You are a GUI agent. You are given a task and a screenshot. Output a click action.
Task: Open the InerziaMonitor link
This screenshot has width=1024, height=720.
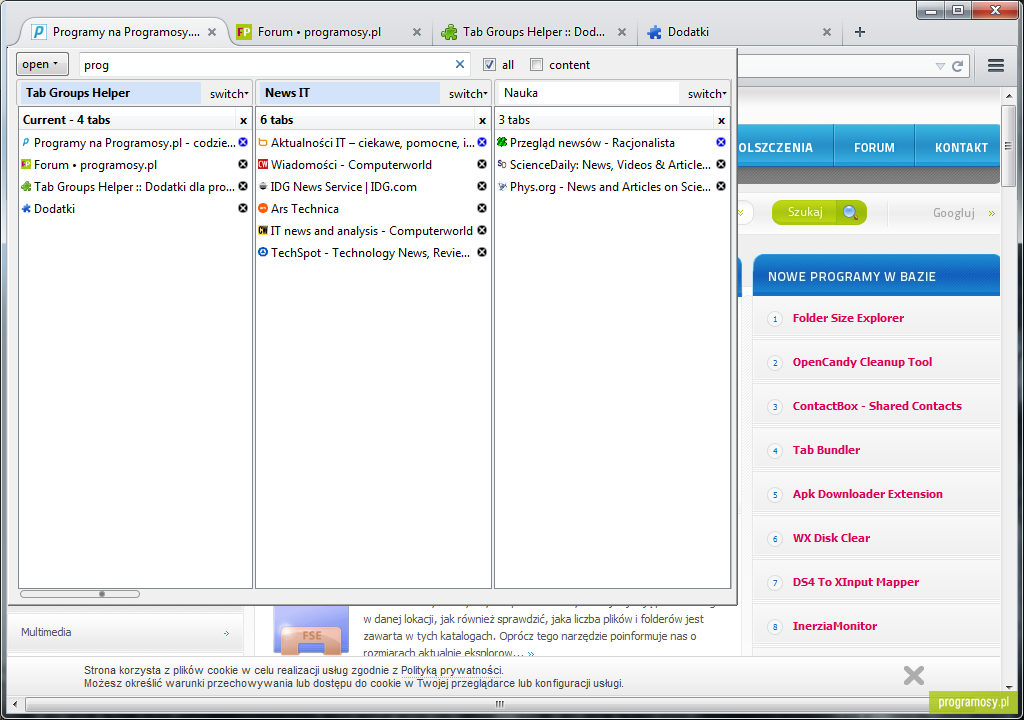pyautogui.click(x=835, y=626)
